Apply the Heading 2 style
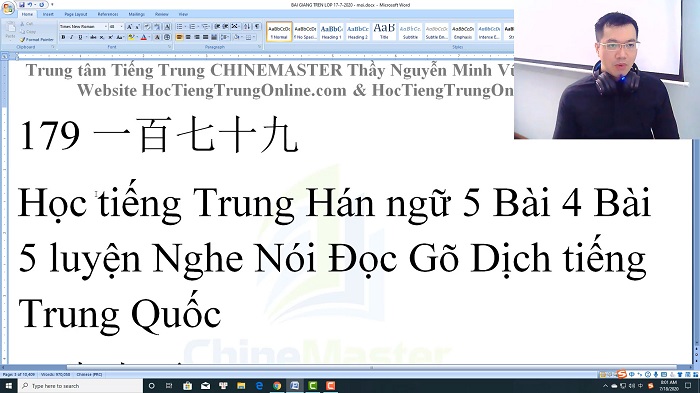 pyautogui.click(x=358, y=31)
